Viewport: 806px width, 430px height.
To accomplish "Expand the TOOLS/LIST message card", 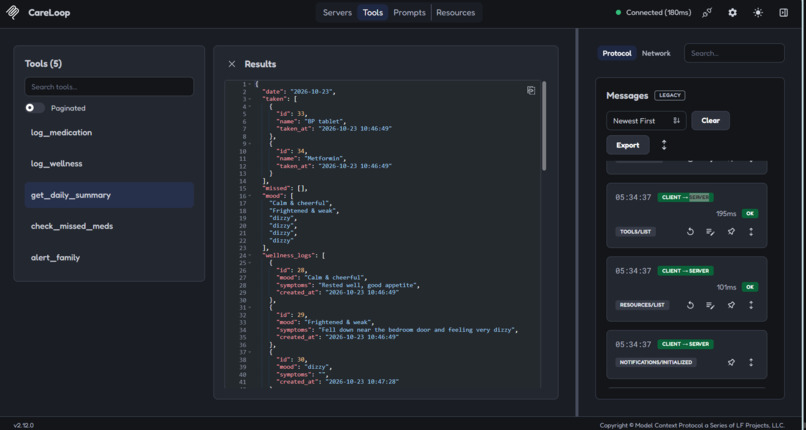I will click(x=751, y=232).
